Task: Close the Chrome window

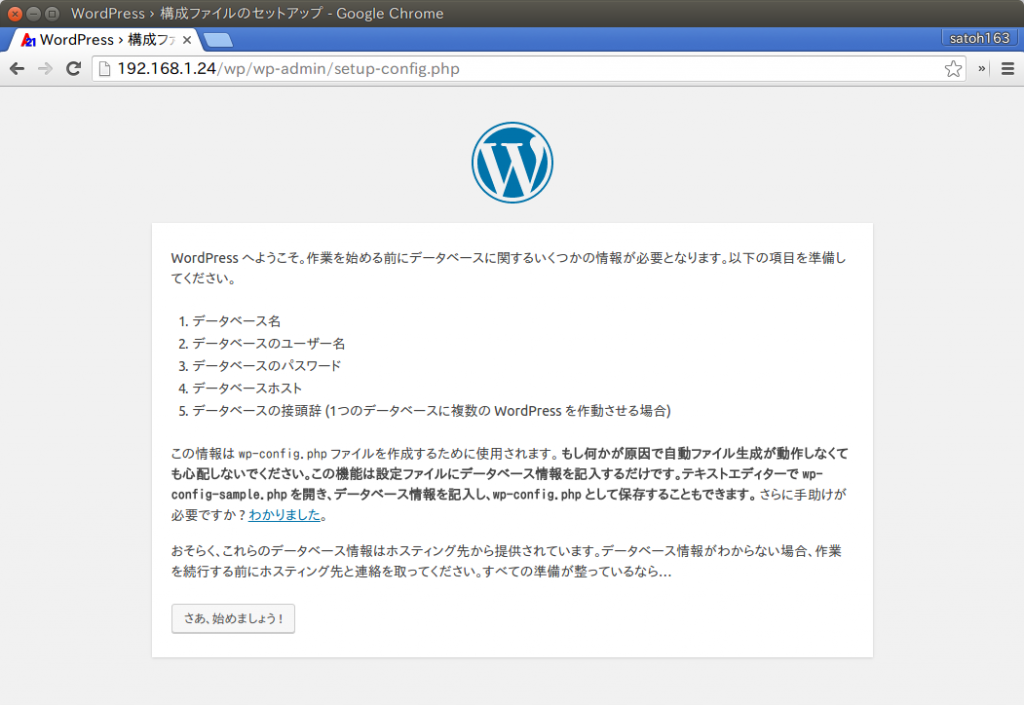Action: coord(14,13)
